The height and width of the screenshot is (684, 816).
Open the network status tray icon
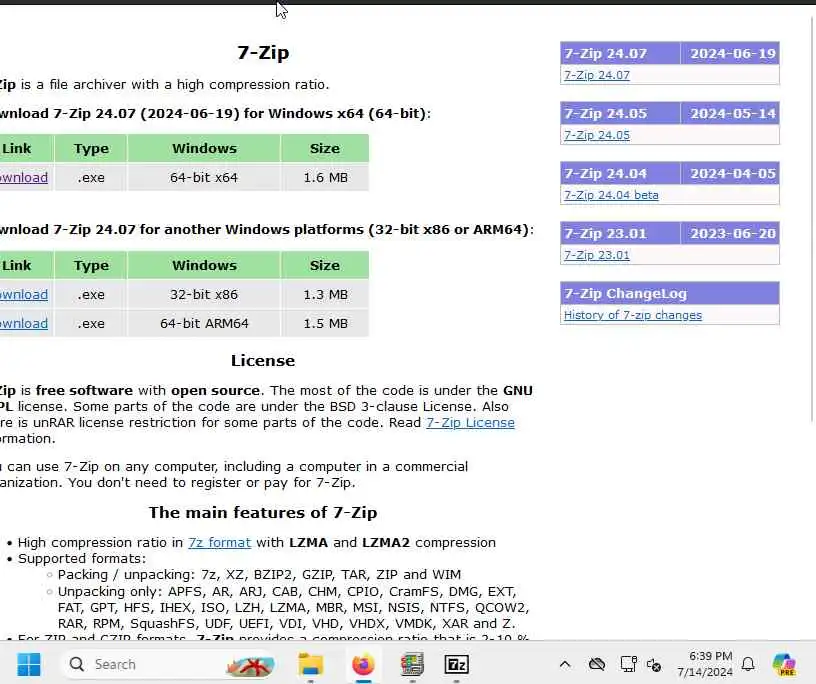click(629, 664)
